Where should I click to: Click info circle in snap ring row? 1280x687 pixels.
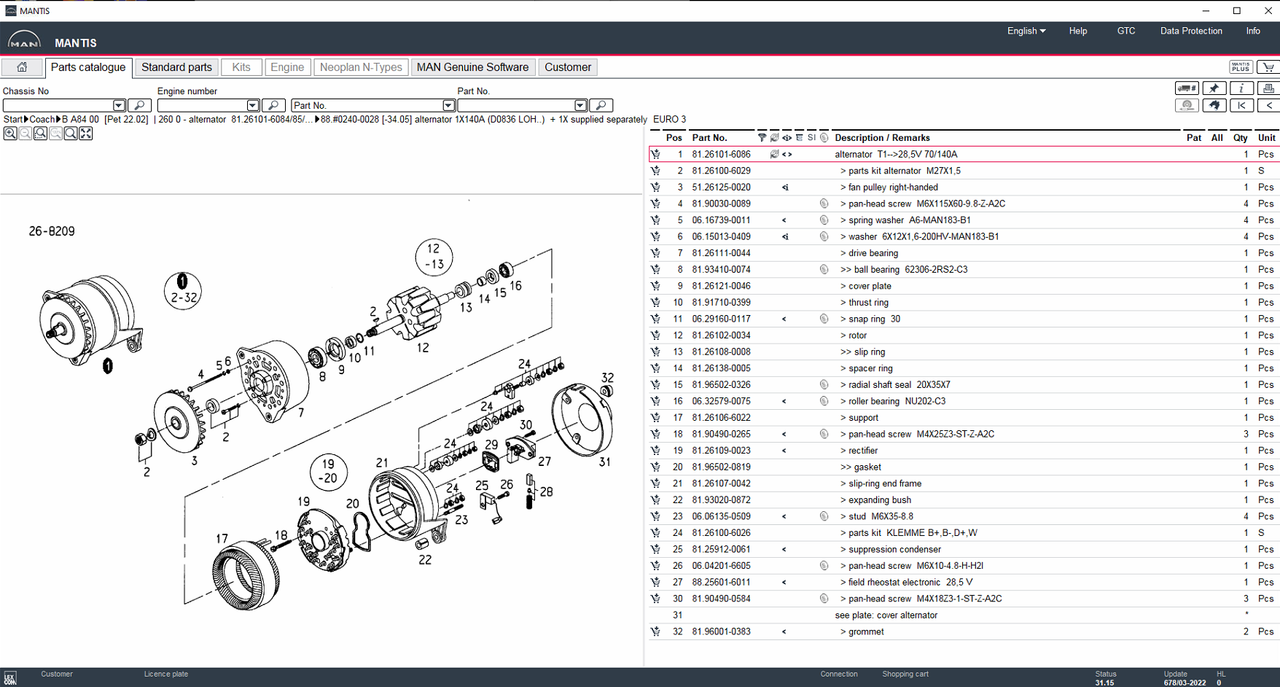[x=824, y=319]
